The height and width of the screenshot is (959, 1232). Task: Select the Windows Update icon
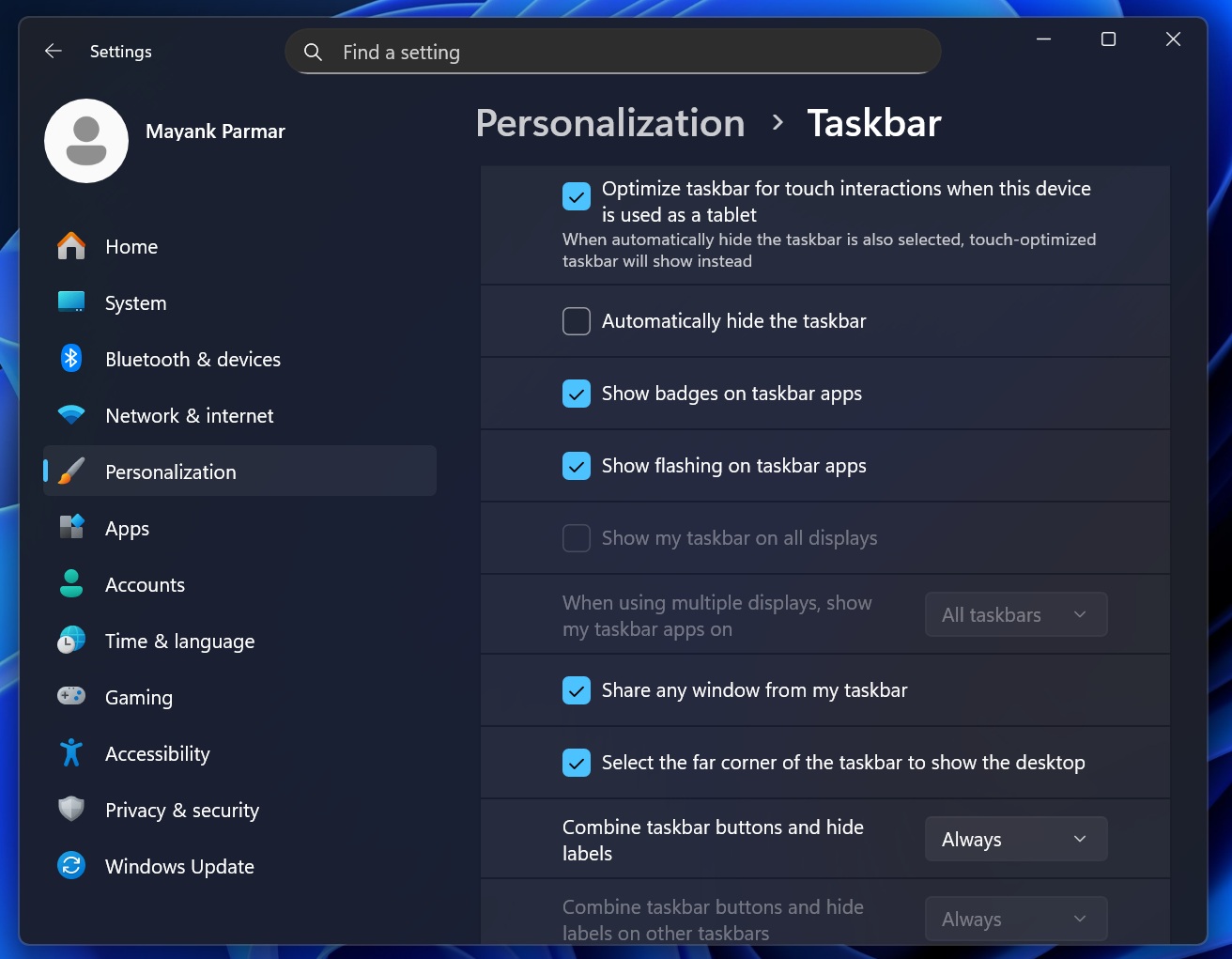(x=70, y=866)
